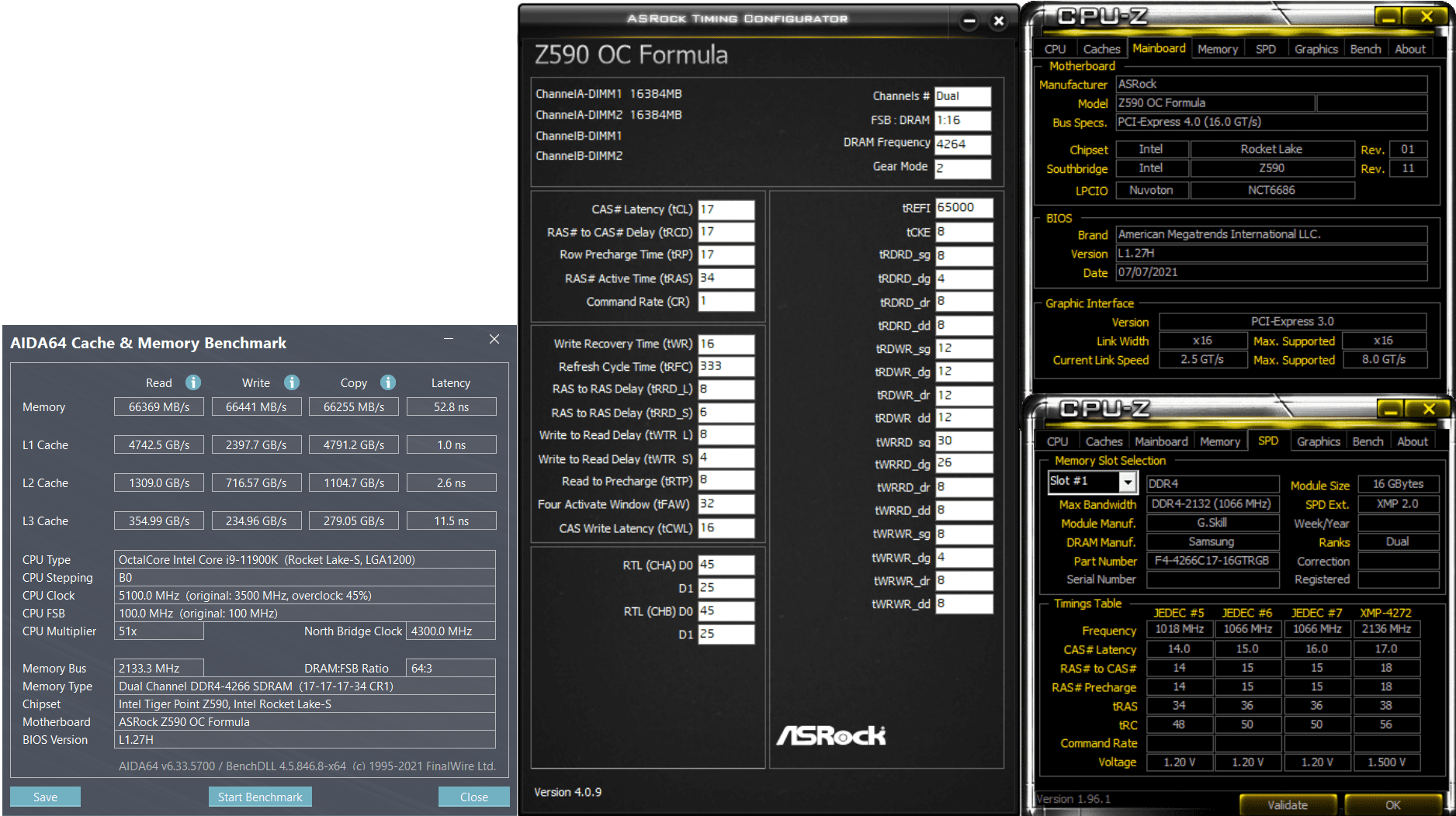Open Memory tab in lower CPU-Z window
1456x816 pixels.
[1219, 441]
